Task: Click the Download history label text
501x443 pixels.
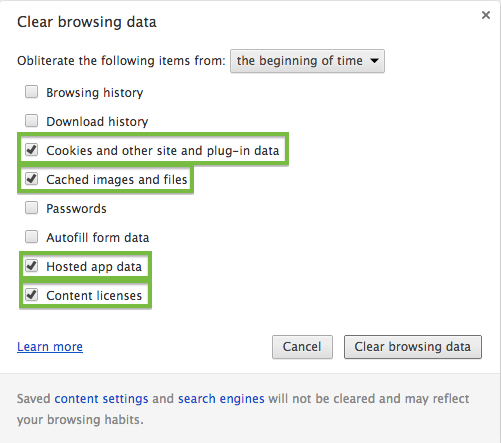Action: [x=97, y=122]
